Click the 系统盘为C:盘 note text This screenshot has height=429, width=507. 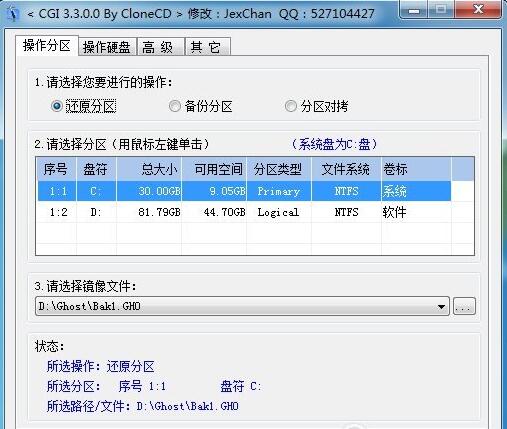[335, 144]
